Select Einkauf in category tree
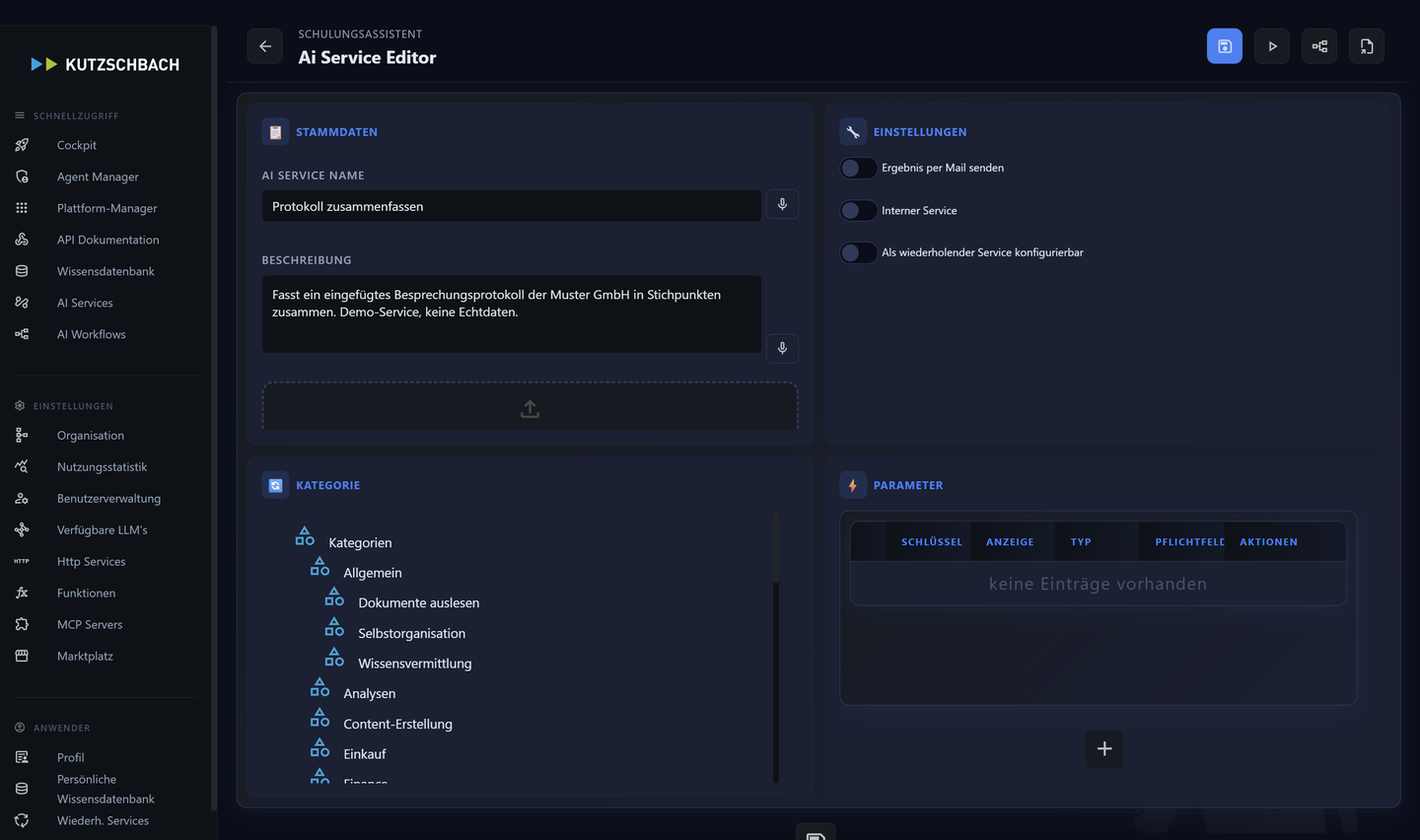Image resolution: width=1420 pixels, height=840 pixels. pyautogui.click(x=365, y=754)
